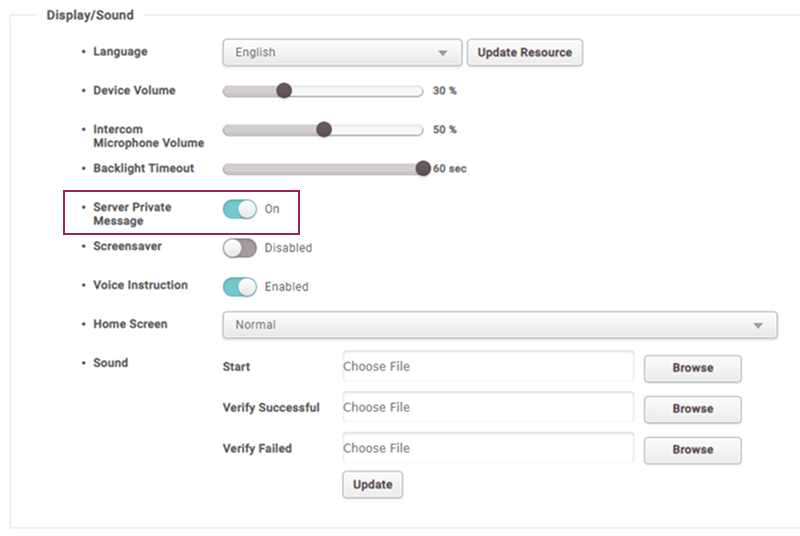Turn off Server Private Message toggle
The image size is (800, 536).
tap(240, 209)
